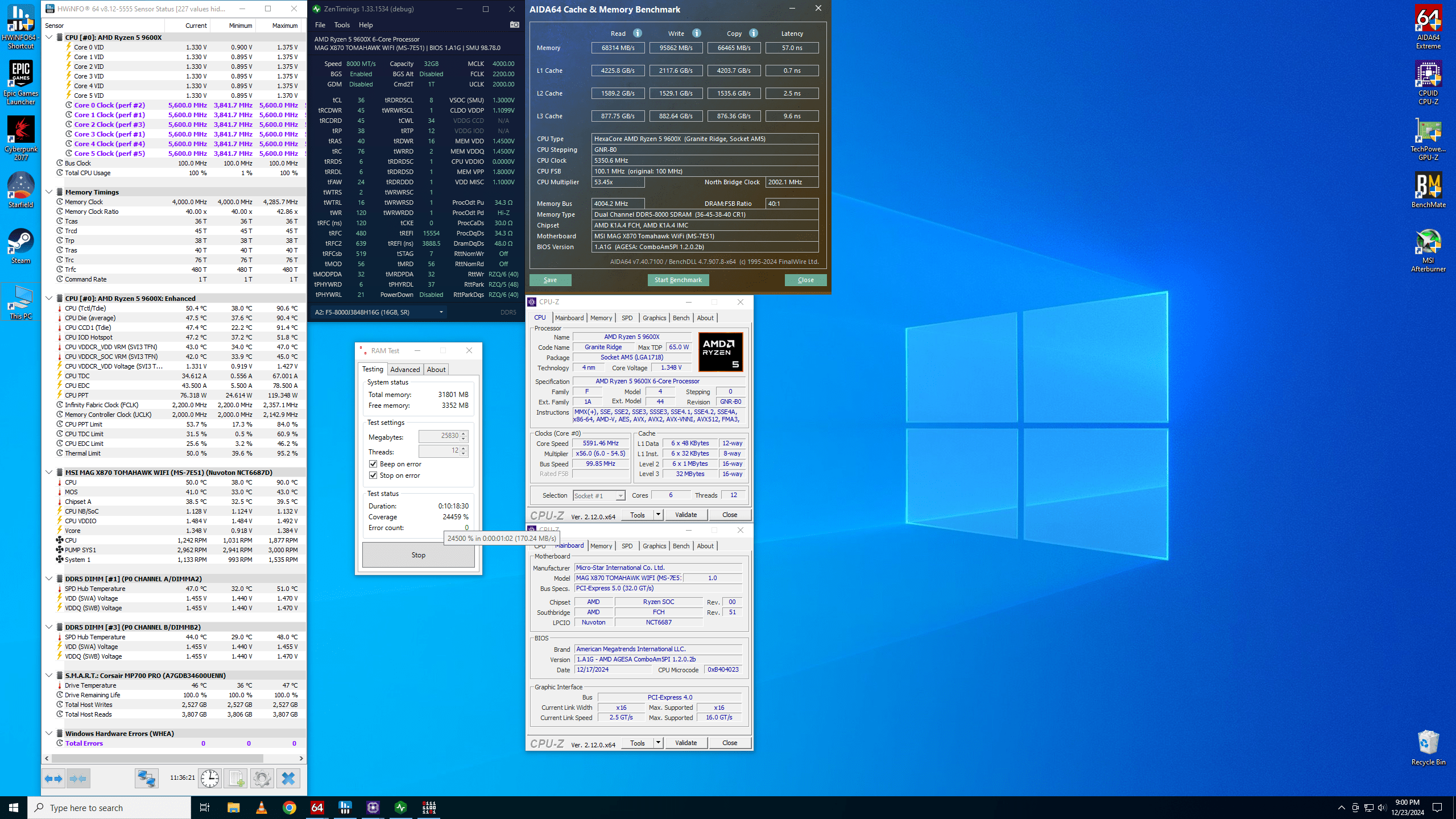The image size is (1456, 819).
Task: Click the Stop button in RAM Test
Action: coord(418,555)
